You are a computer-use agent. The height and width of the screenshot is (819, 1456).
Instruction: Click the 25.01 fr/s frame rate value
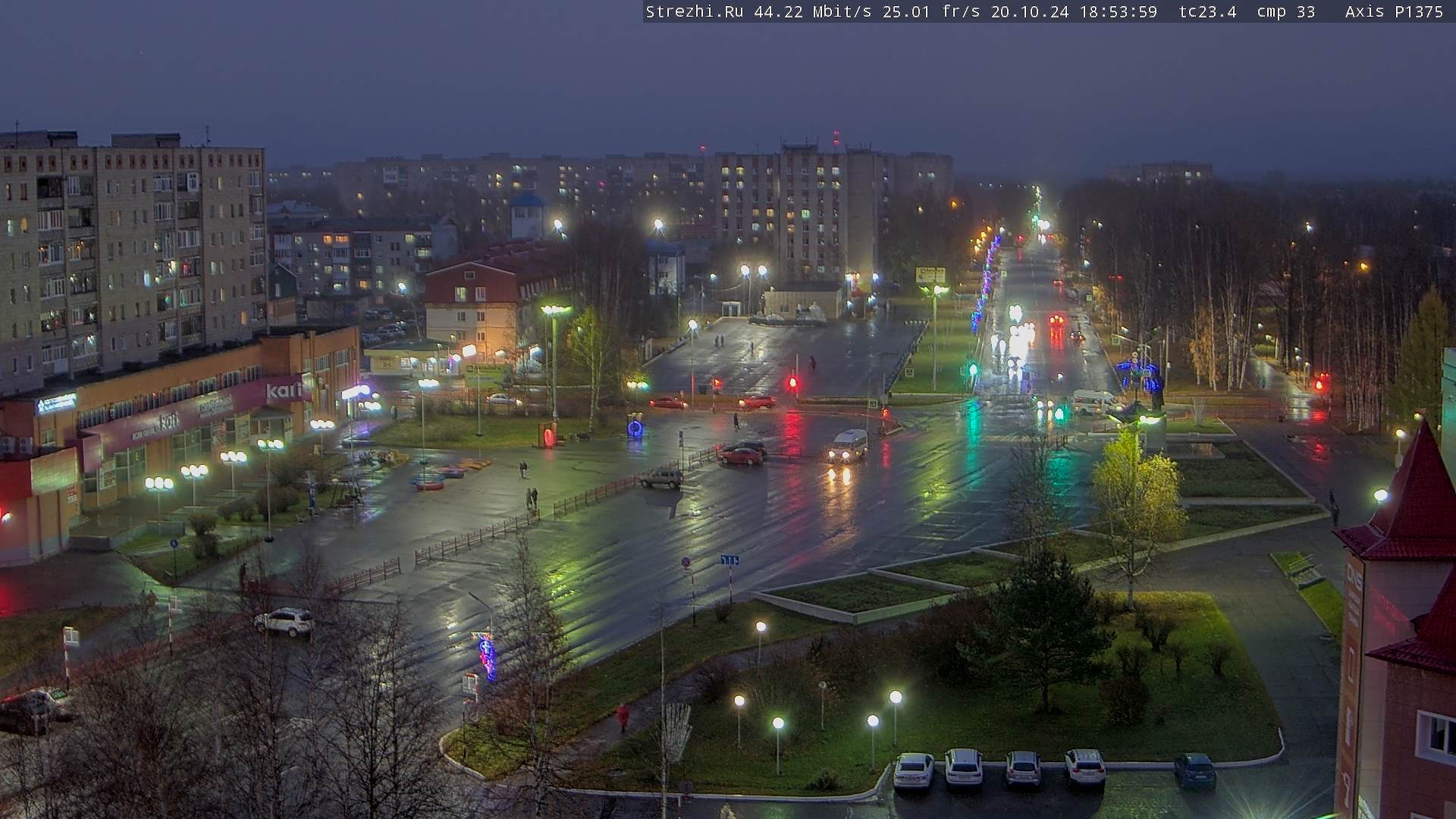[931, 11]
